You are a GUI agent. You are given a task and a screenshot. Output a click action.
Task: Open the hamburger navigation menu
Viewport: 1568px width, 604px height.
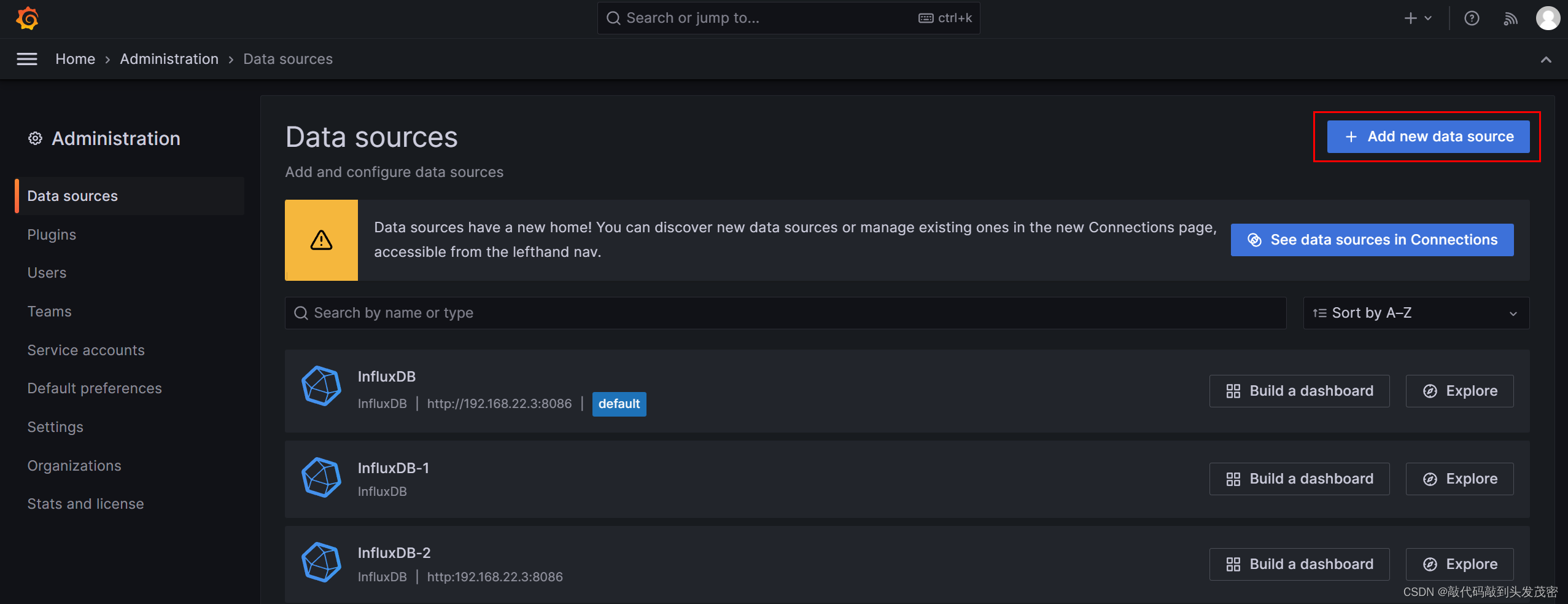point(27,59)
